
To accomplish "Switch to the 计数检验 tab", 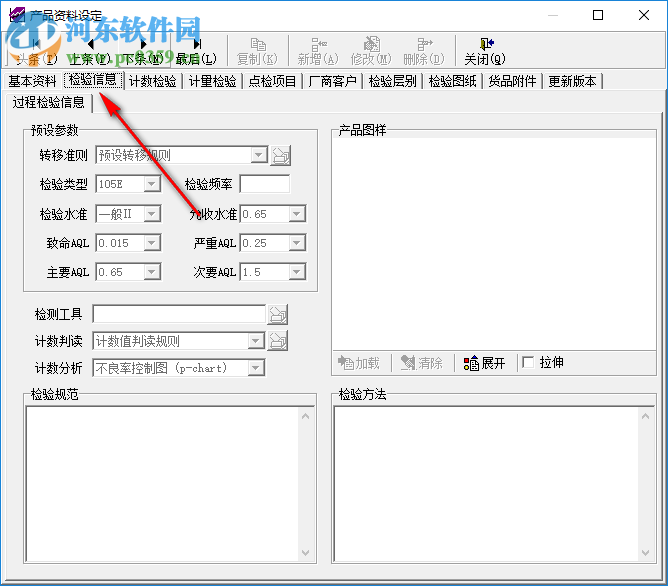I will [153, 81].
